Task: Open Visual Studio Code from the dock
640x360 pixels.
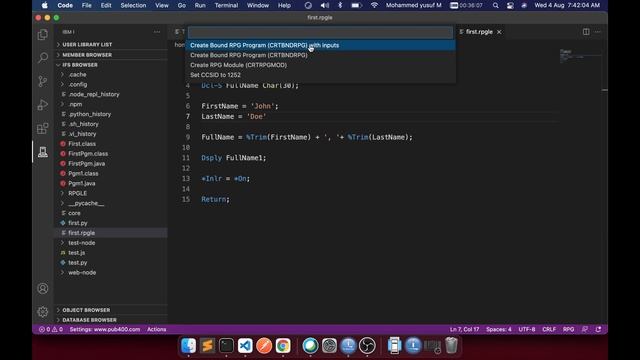Action: [x=245, y=346]
